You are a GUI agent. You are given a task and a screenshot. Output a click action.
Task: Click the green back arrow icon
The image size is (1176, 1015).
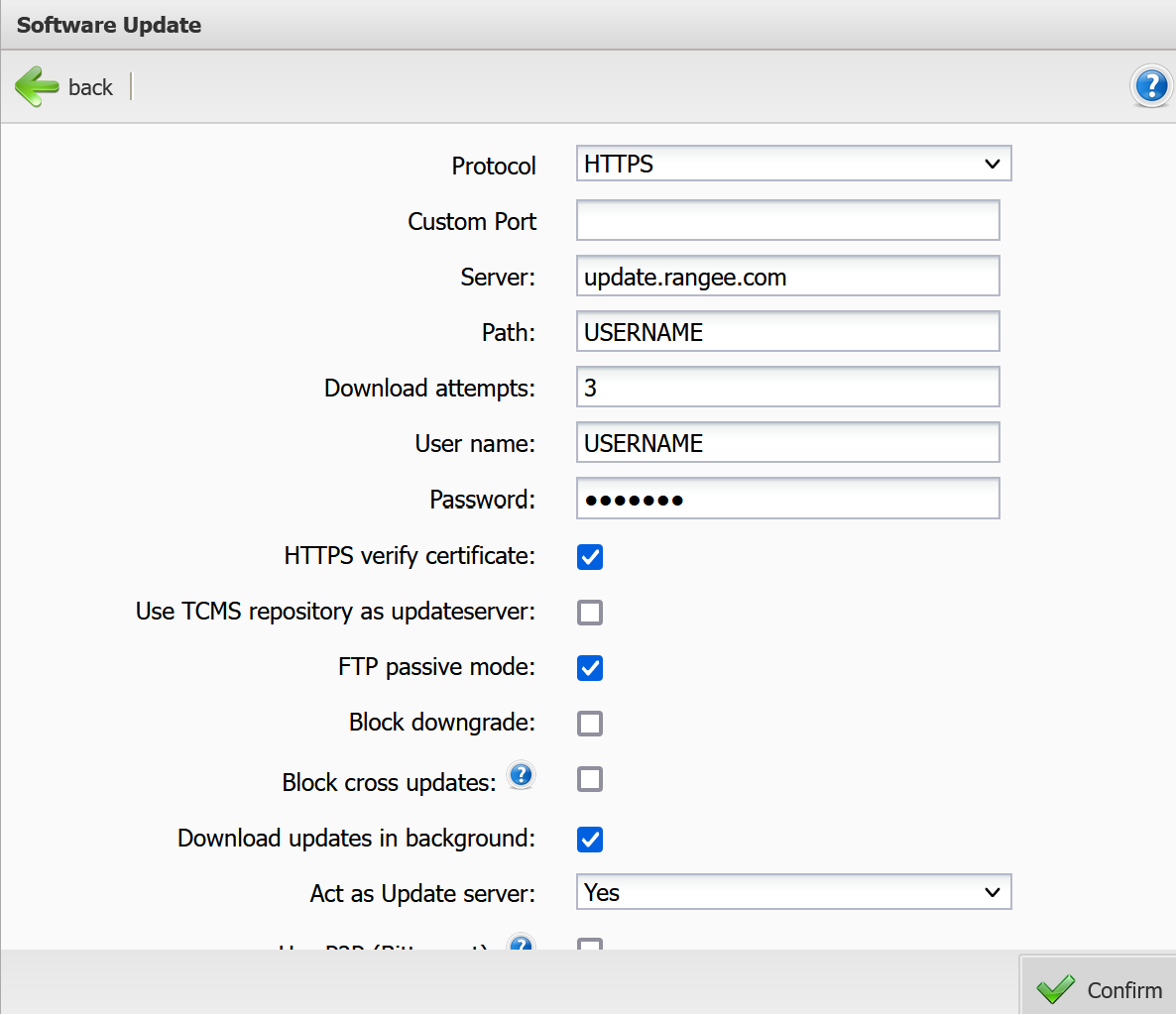37,87
